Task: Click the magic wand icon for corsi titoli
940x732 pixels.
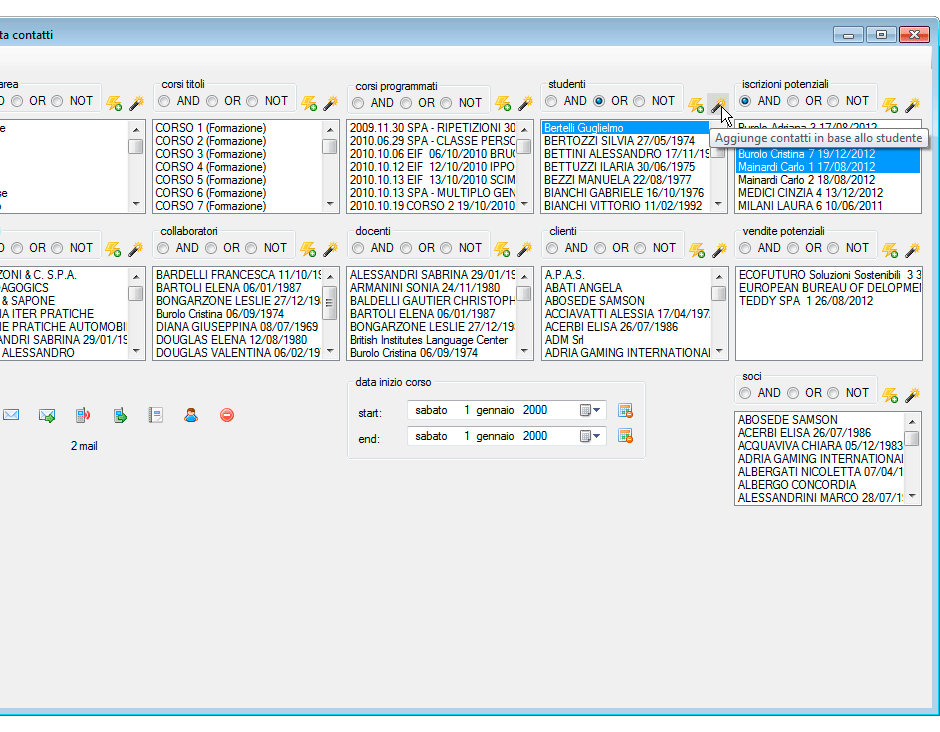Action: [330, 103]
